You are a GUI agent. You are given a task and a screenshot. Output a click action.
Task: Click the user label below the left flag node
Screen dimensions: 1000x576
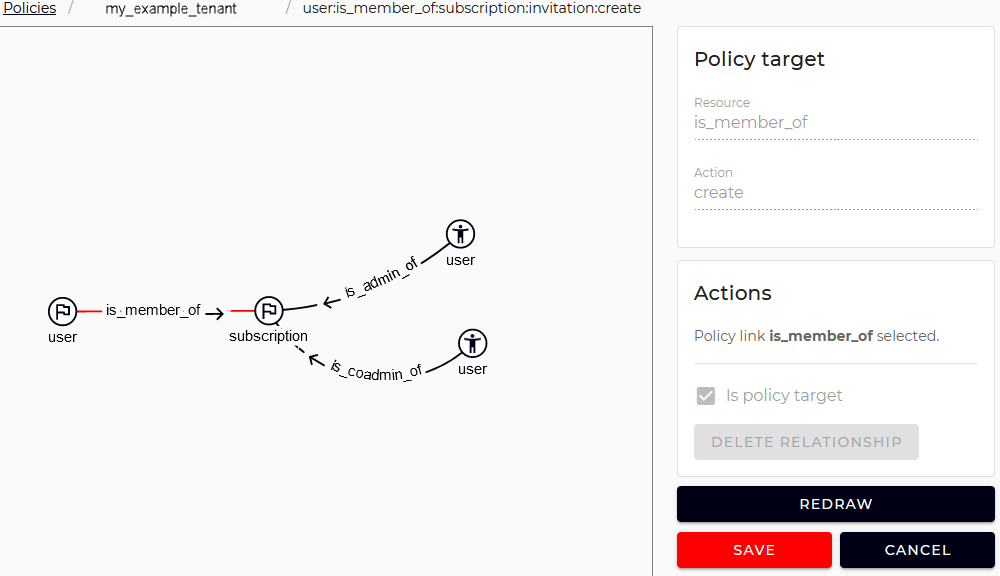coord(62,337)
